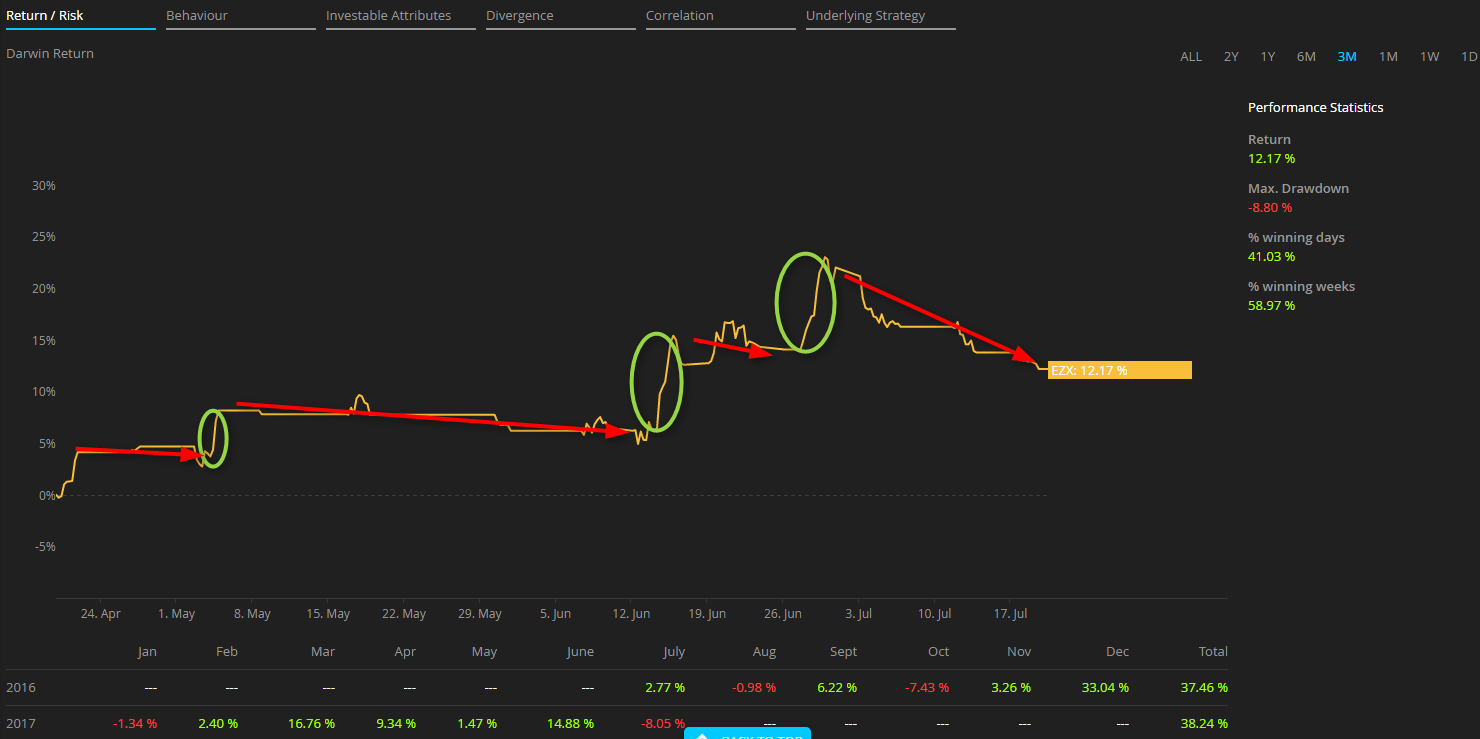Click the Jan column header

point(147,651)
